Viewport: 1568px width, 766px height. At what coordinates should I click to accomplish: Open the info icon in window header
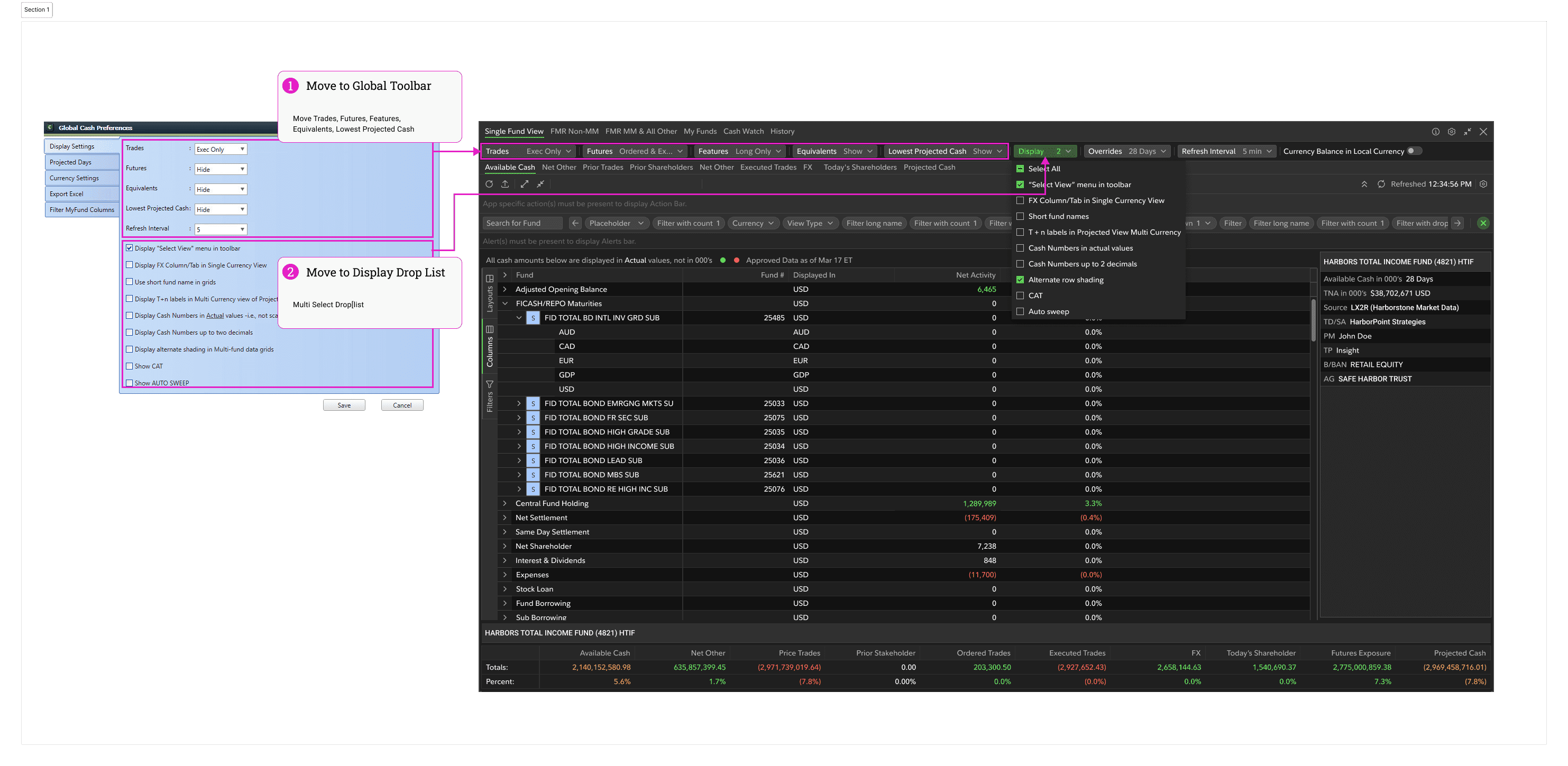coord(1435,132)
